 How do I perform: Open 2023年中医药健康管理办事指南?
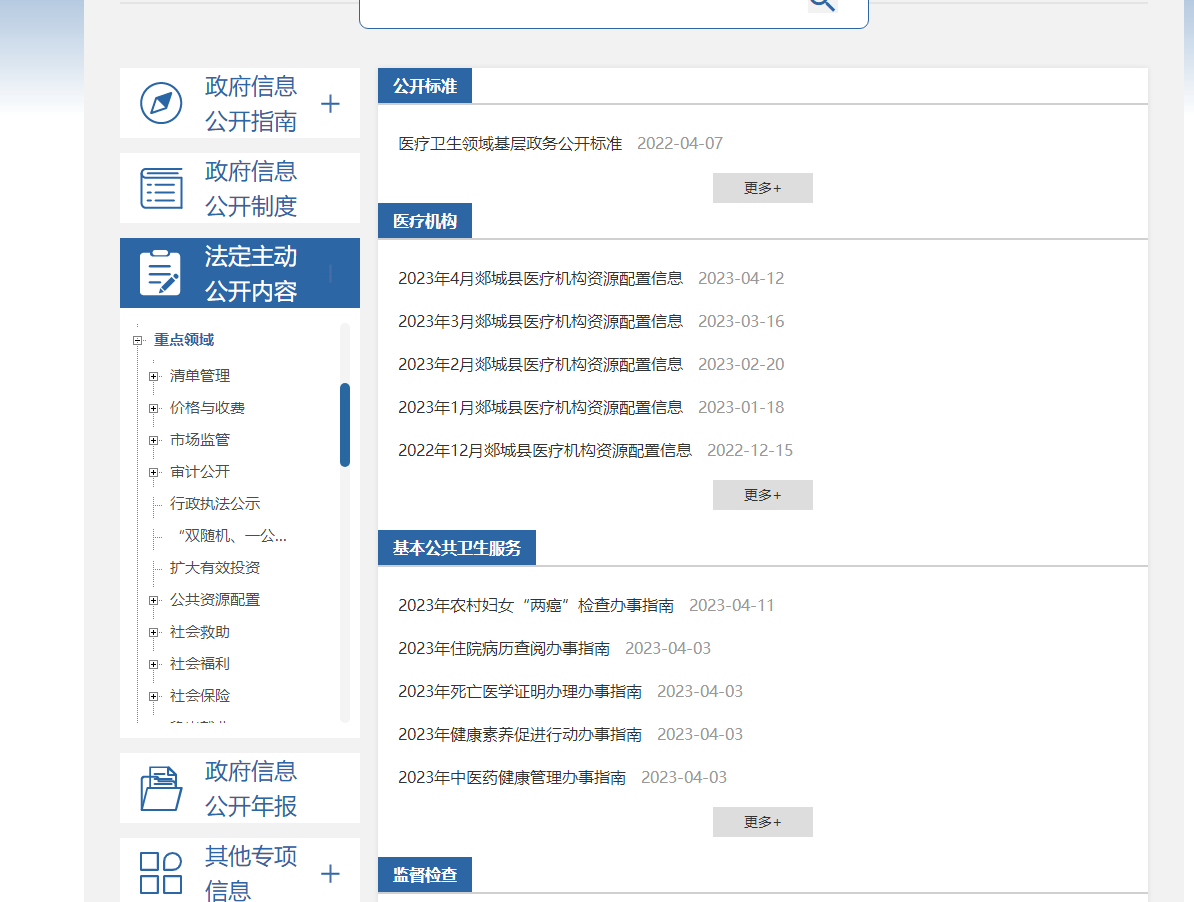[512, 777]
